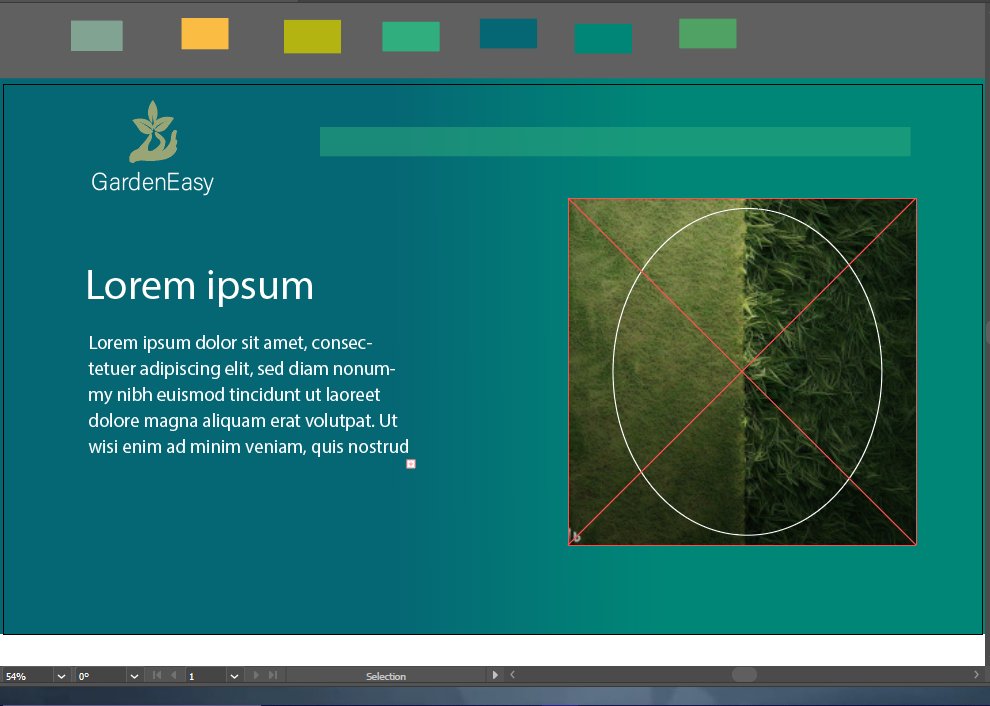Click the 0° rotation field
This screenshot has width=990, height=706.
pyautogui.click(x=101, y=676)
